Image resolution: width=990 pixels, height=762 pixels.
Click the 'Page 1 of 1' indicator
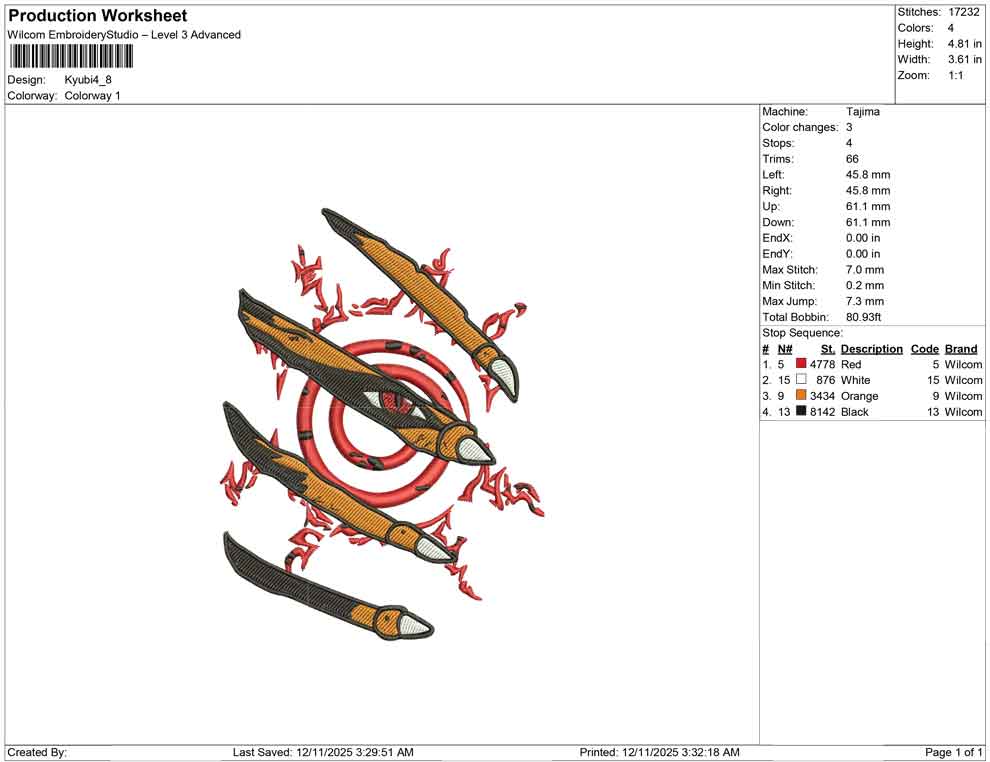[x=953, y=752]
